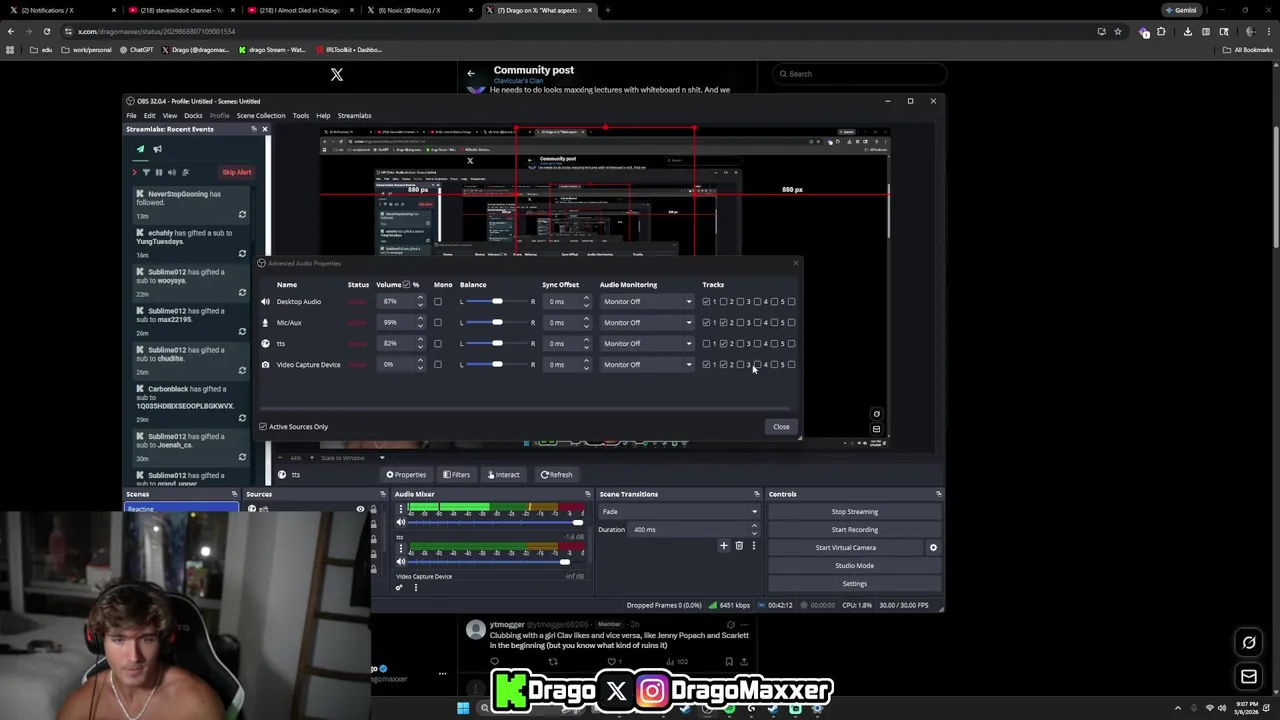Viewport: 1280px width, 720px height.
Task: Replay the NeverStopGooning follow alert
Action: [x=242, y=215]
